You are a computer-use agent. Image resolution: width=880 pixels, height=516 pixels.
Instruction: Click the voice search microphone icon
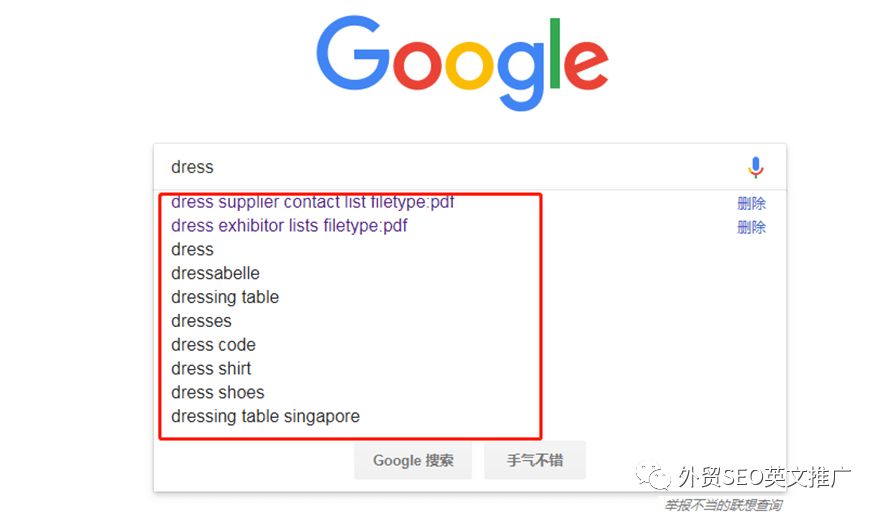click(755, 167)
